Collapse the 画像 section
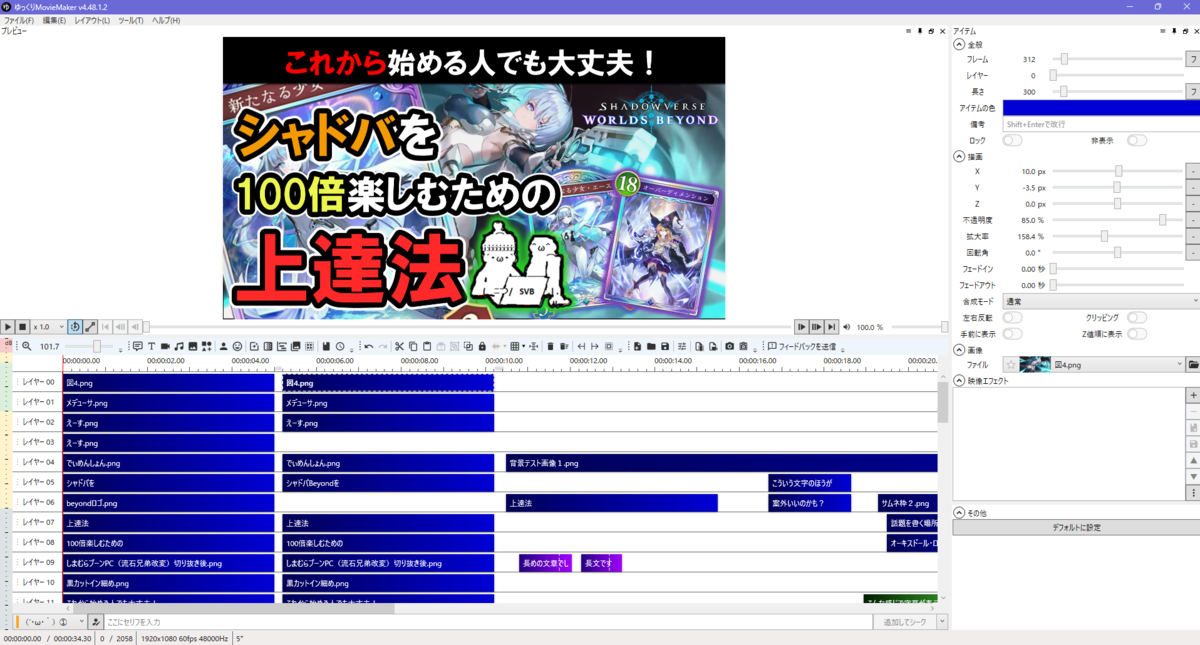1200x645 pixels. pyautogui.click(x=959, y=350)
